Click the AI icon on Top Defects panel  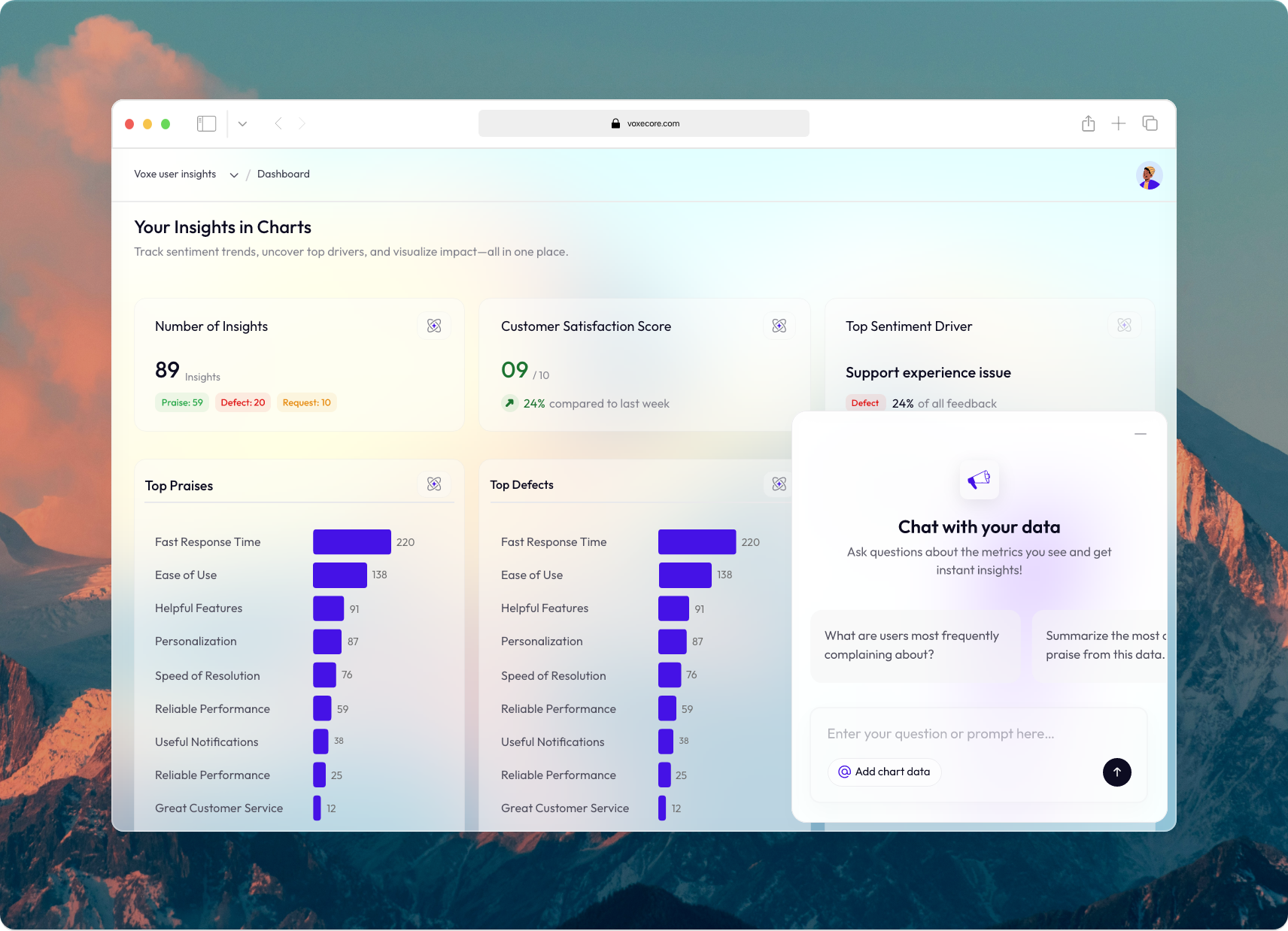(x=779, y=484)
